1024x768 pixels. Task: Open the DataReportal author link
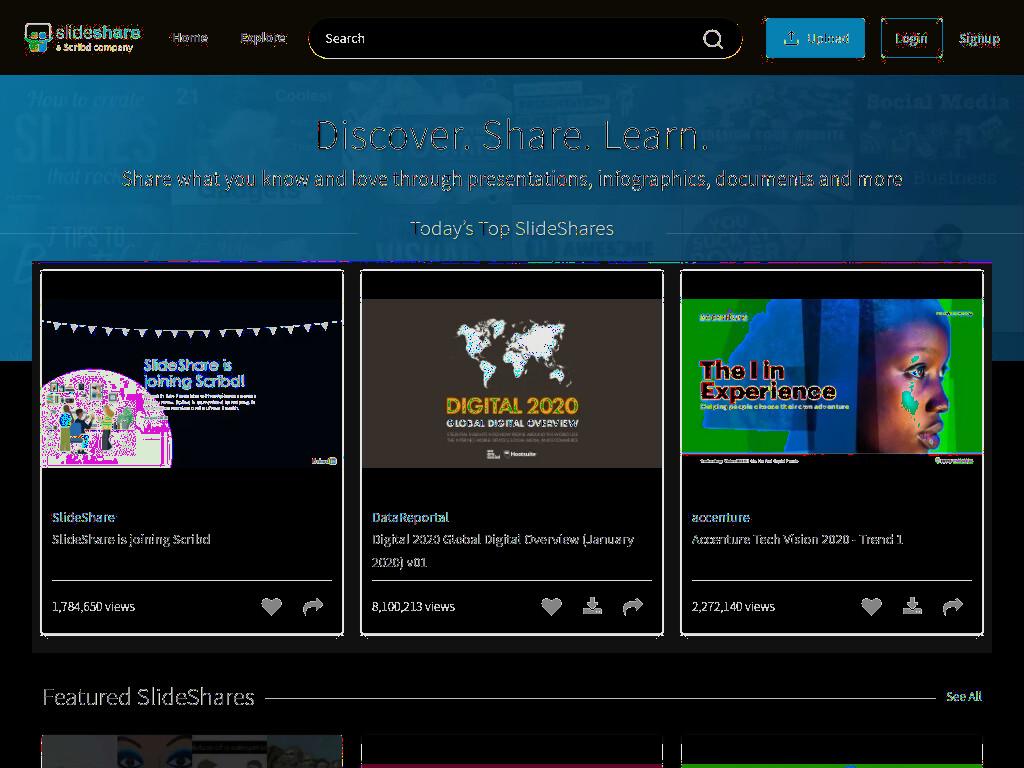[x=410, y=517]
